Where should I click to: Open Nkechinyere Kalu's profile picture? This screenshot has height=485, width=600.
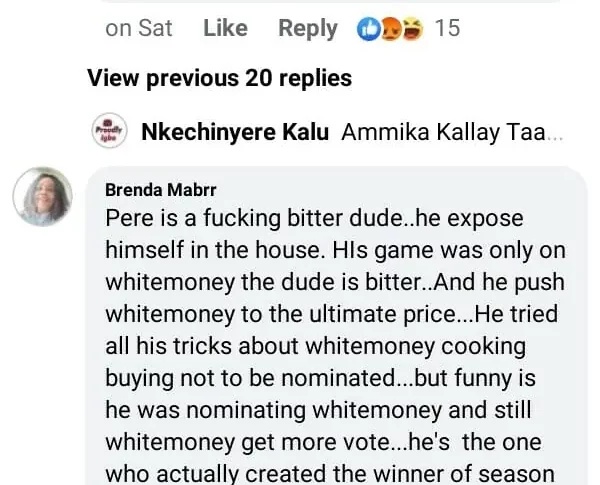click(107, 132)
